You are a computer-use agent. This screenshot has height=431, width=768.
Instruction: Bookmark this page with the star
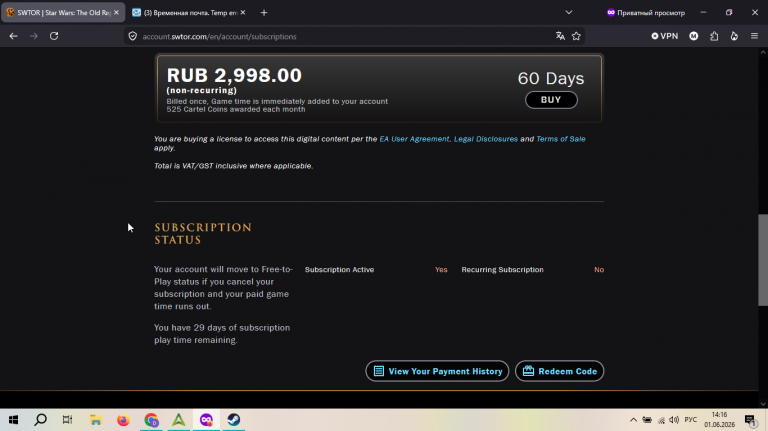[x=576, y=36]
